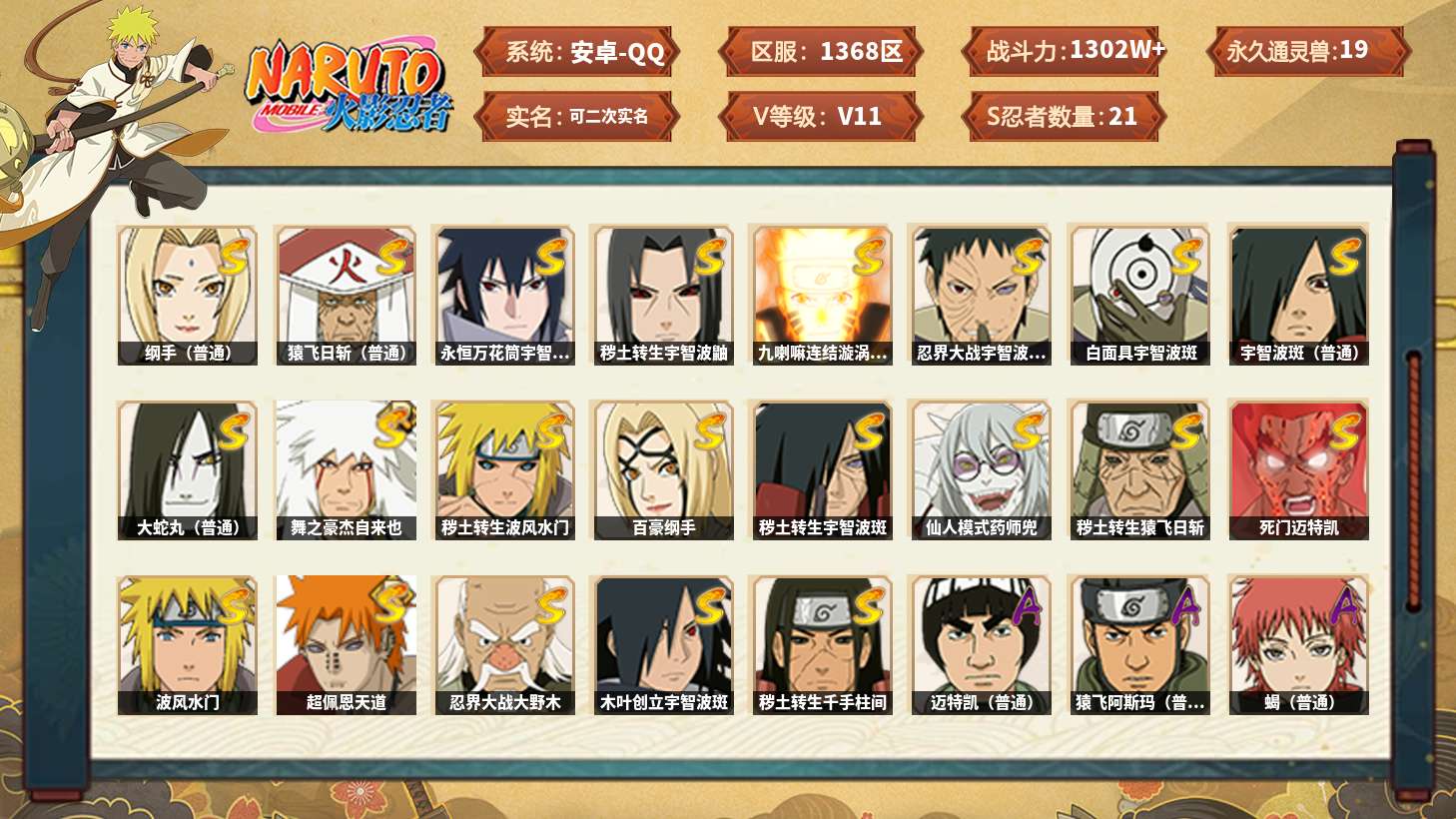This screenshot has width=1456, height=819.
Task: Open the 仙人模式药师兜 portrait
Action: pyautogui.click(x=981, y=470)
